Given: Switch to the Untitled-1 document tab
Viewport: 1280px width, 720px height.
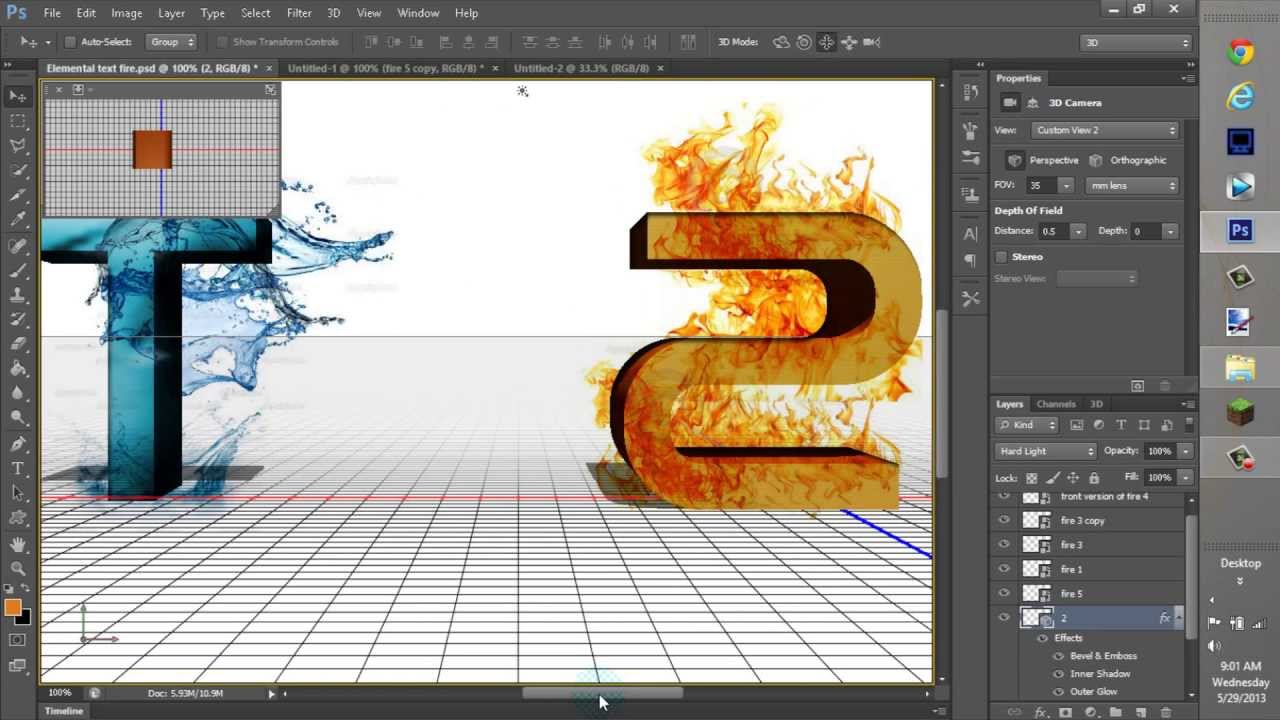Looking at the screenshot, I should click(385, 68).
